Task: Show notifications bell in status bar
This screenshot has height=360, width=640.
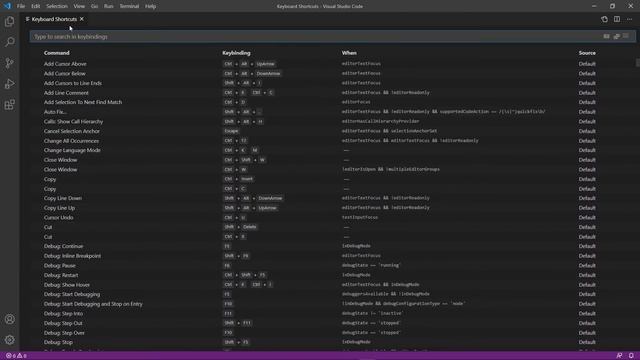Action: coord(631,356)
